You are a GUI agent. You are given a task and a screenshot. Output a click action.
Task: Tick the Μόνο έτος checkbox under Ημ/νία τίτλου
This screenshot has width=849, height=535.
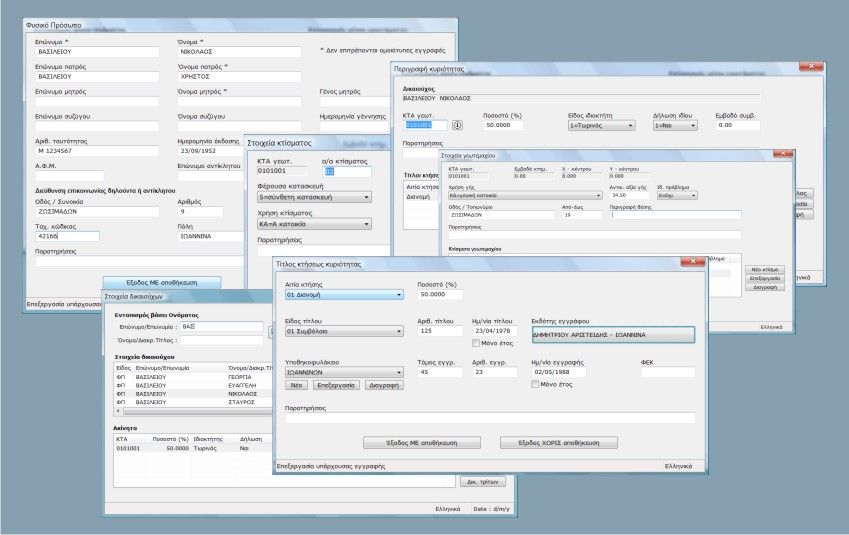click(477, 343)
